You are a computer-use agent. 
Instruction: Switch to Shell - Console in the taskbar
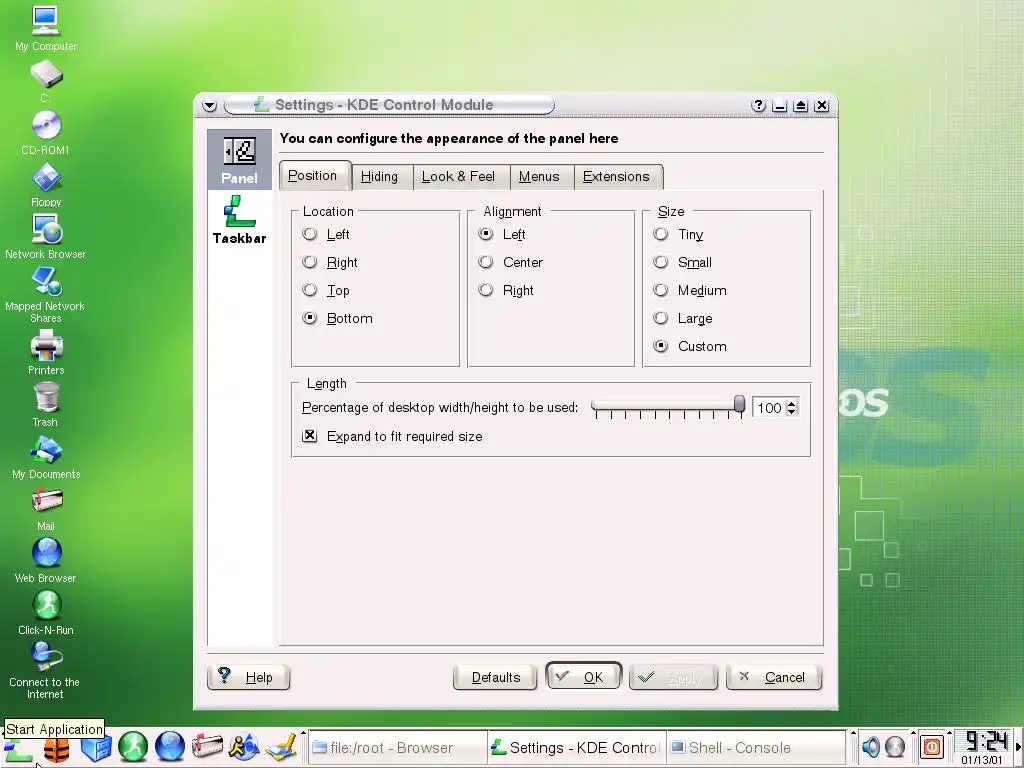pos(756,747)
